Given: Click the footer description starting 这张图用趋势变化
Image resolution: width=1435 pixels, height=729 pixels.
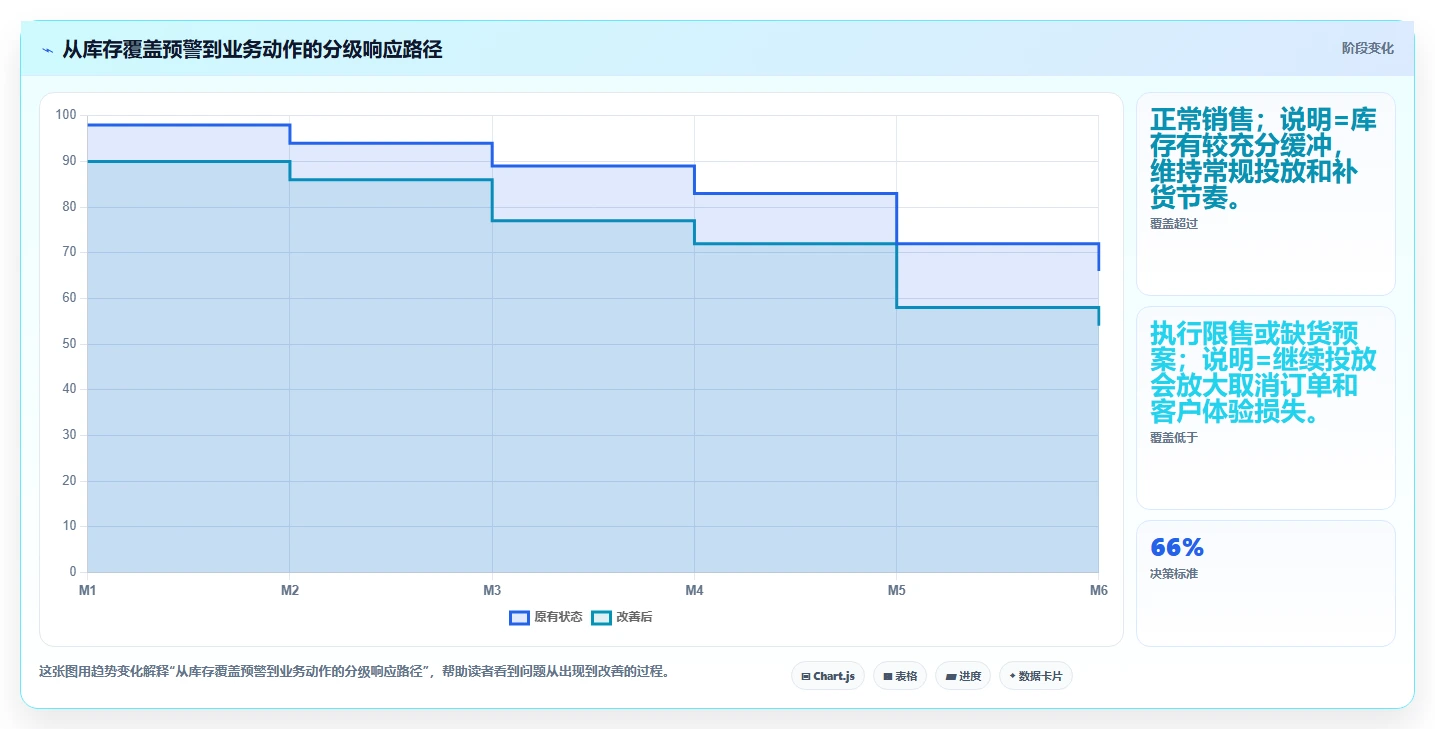Looking at the screenshot, I should tap(354, 671).
